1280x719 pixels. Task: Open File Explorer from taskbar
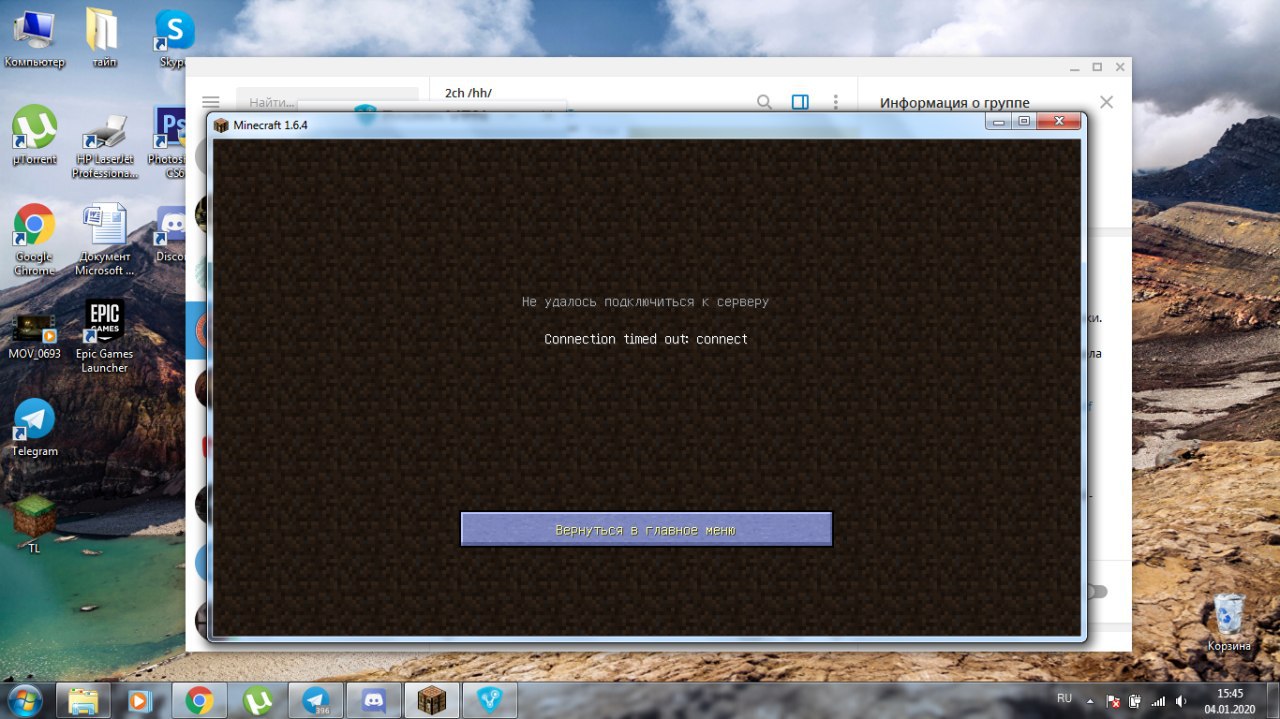(x=83, y=700)
